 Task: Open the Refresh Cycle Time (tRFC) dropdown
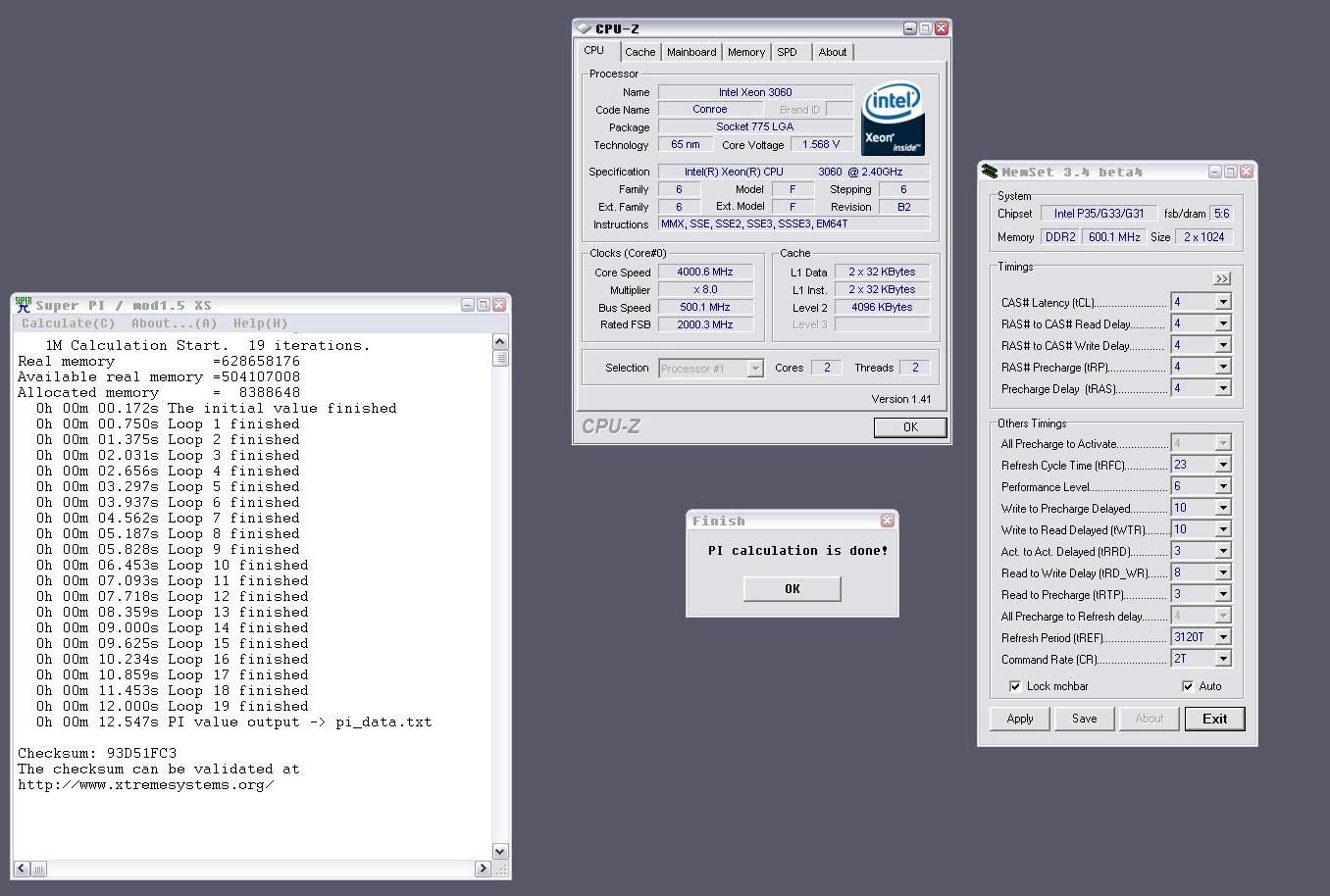tap(1223, 465)
